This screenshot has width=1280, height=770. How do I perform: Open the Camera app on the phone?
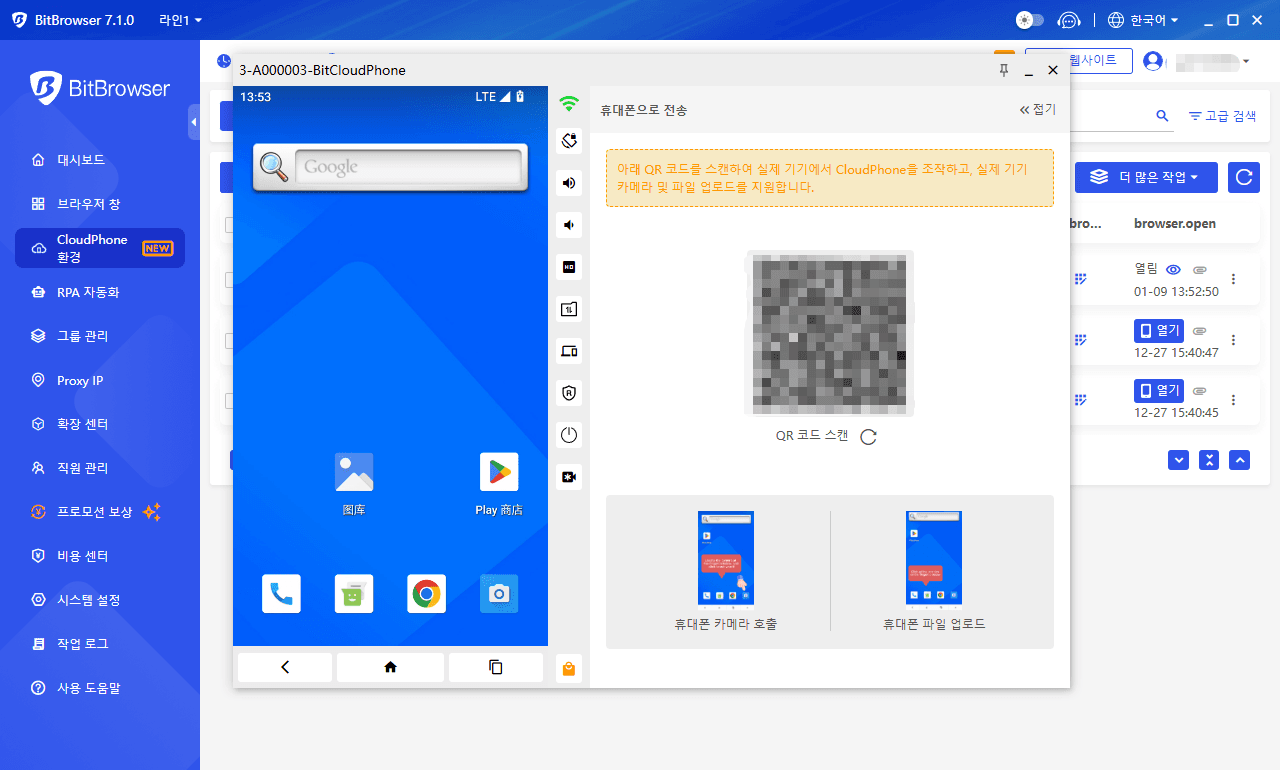tap(499, 593)
